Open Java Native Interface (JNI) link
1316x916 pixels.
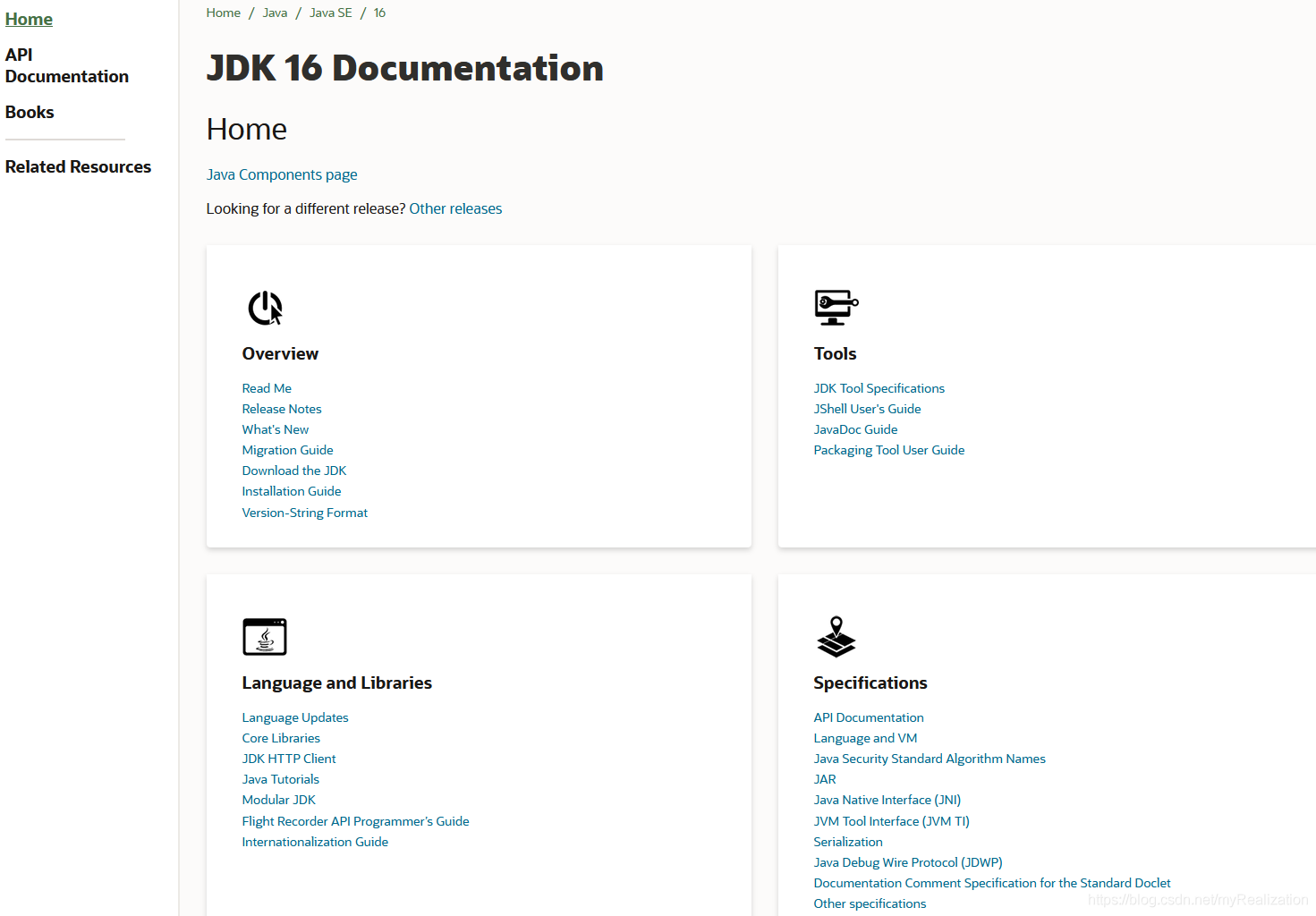tap(887, 800)
